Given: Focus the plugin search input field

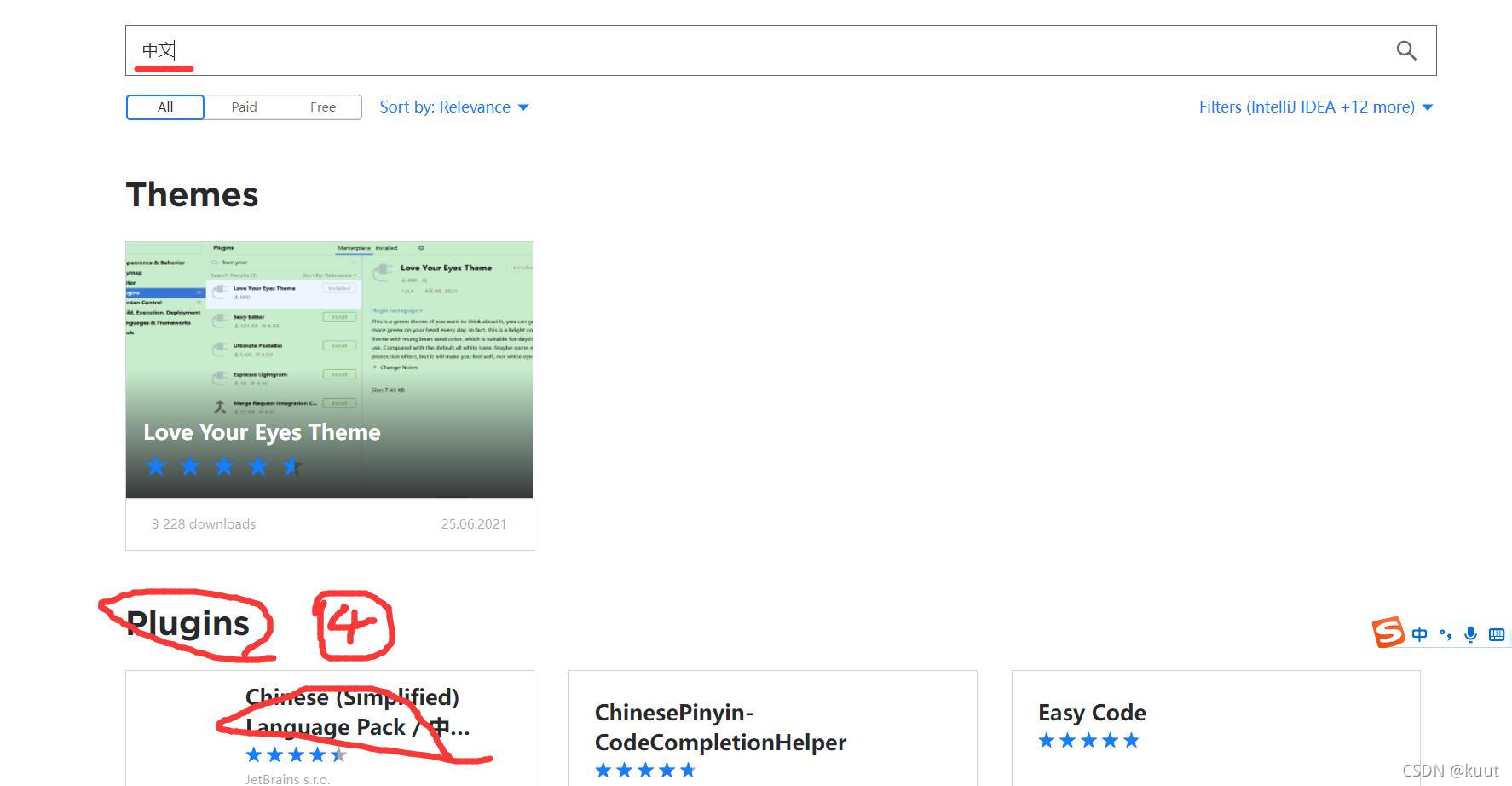Looking at the screenshot, I should coord(781,50).
